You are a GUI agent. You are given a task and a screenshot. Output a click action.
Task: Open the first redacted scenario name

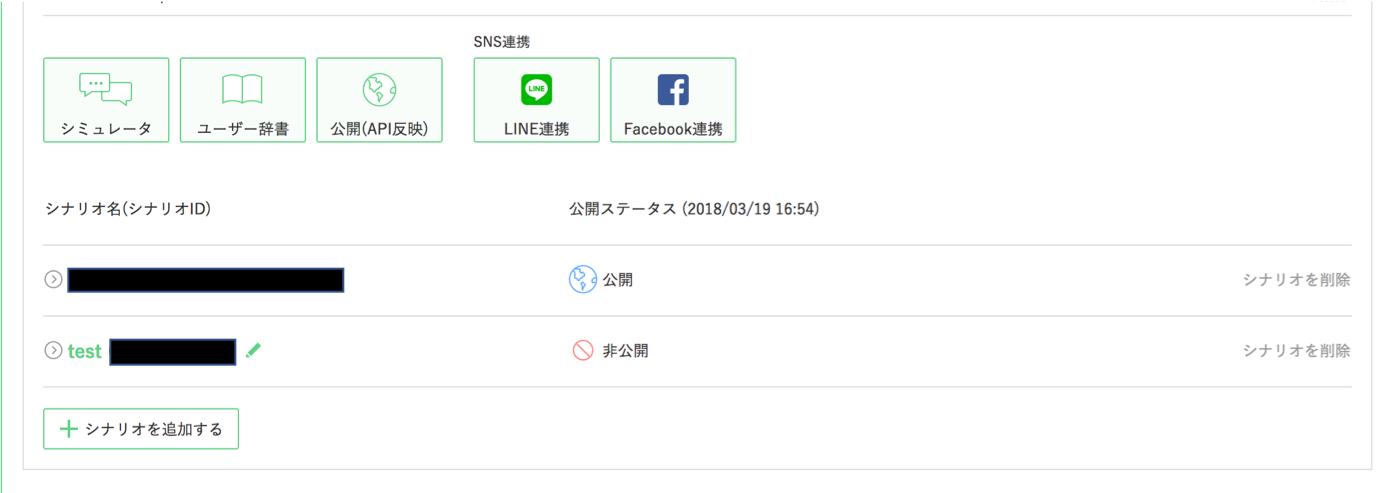pos(205,280)
